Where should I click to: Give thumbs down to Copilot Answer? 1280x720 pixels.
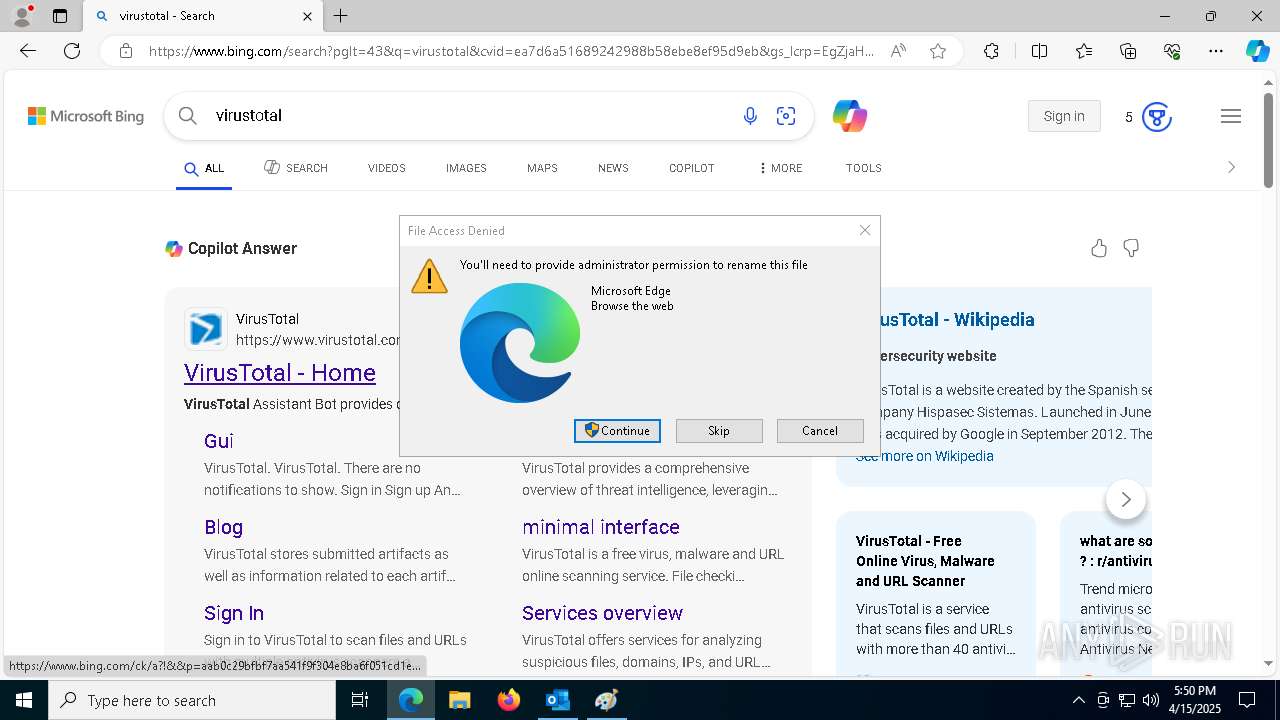click(x=1131, y=248)
